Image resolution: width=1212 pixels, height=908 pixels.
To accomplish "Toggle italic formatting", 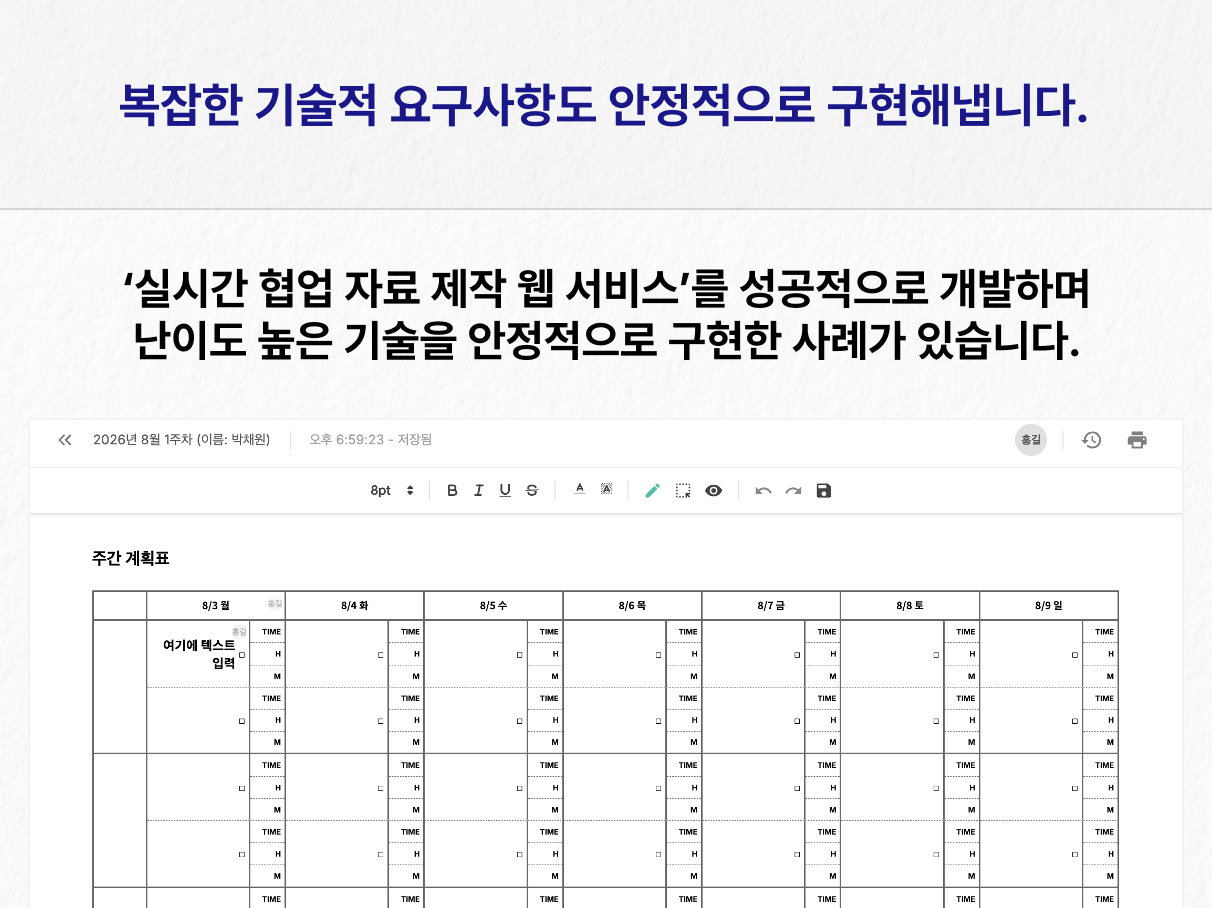I will [x=478, y=490].
